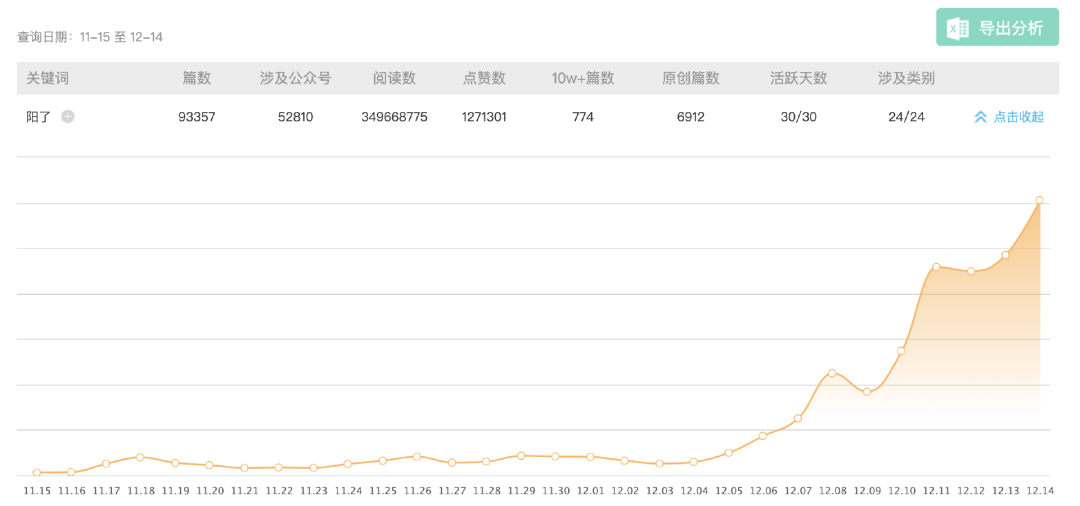Image resolution: width=1080 pixels, height=506 pixels.
Task: Export the analysis with 导出分析 button
Action: [997, 28]
